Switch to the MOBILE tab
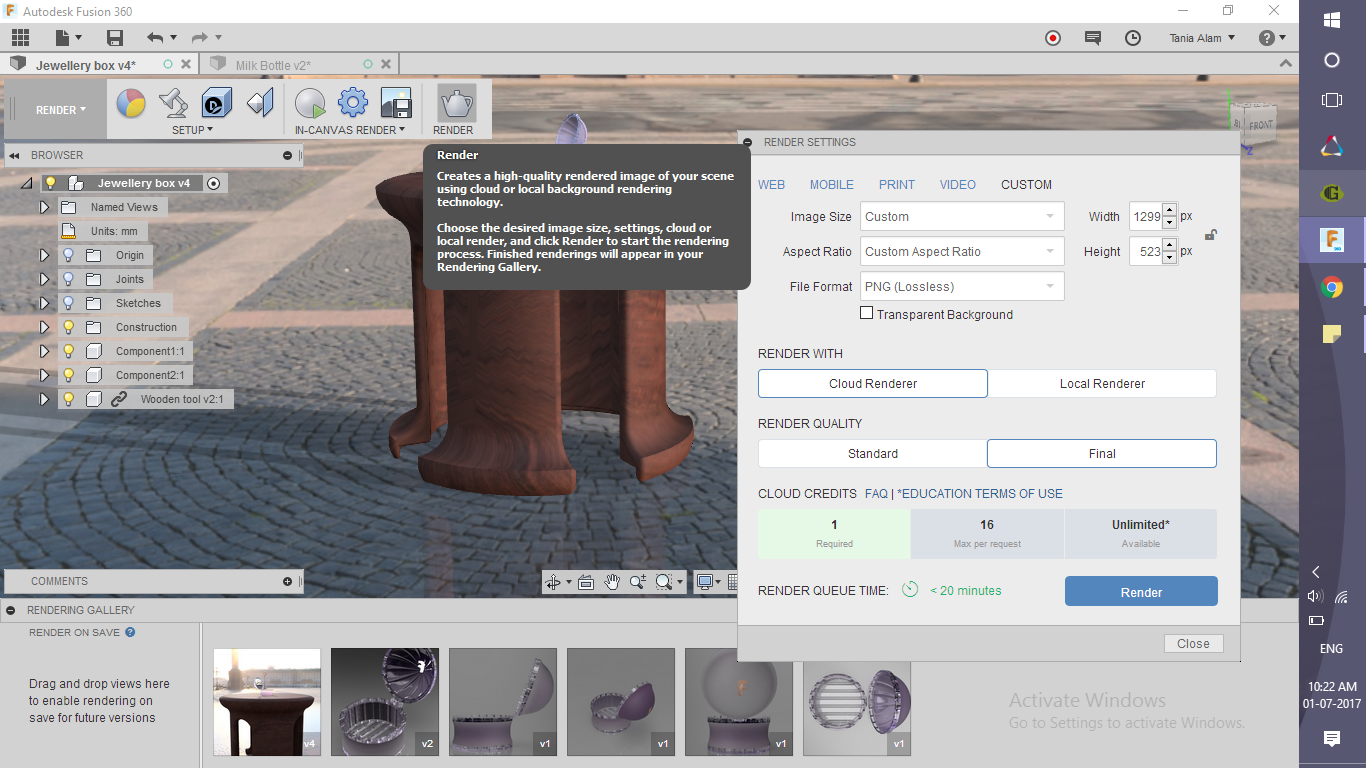 832,185
